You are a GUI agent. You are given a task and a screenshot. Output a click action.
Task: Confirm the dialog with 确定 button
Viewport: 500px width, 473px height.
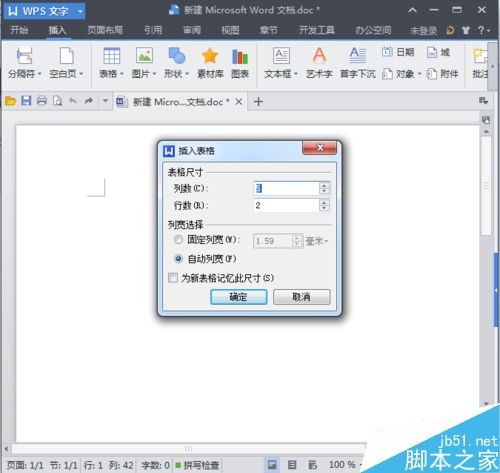pyautogui.click(x=239, y=297)
